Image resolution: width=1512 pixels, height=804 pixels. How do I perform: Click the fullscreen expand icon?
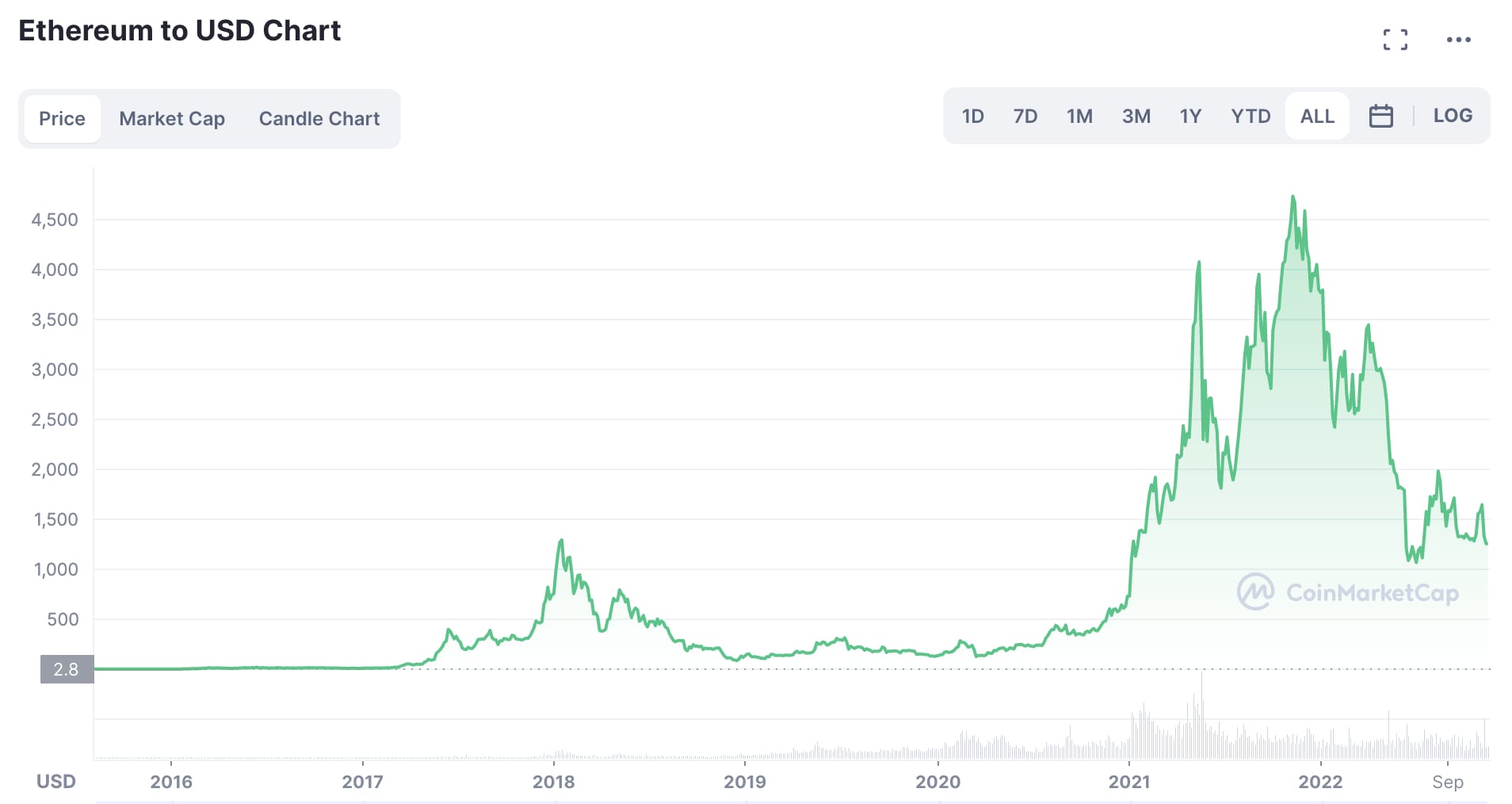coord(1396,39)
